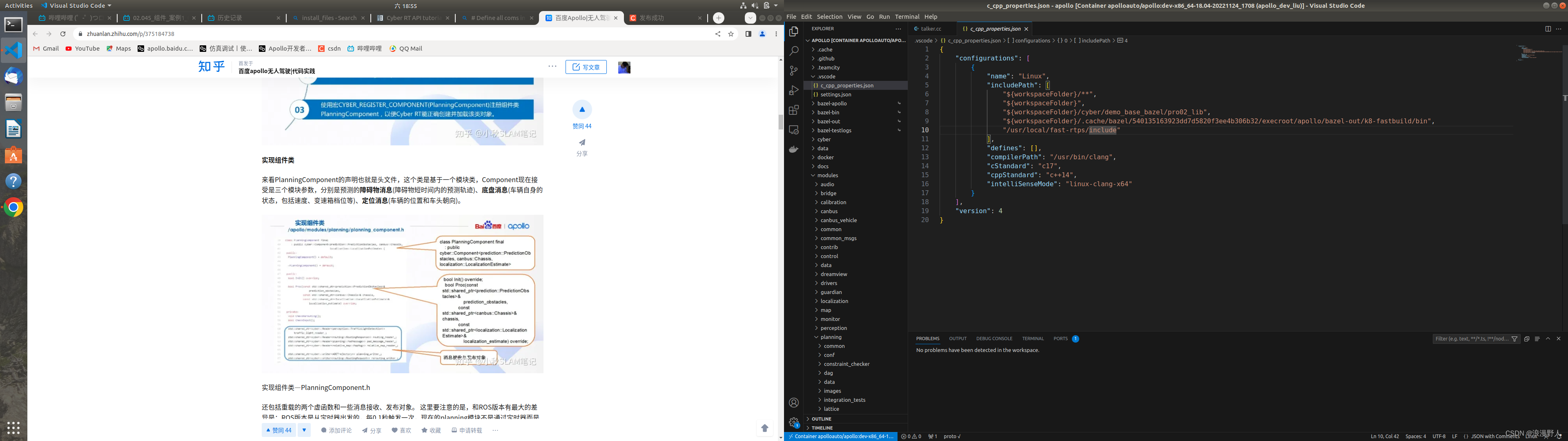
Task: Open the Run and Debug sidebar icon
Action: pos(793,89)
